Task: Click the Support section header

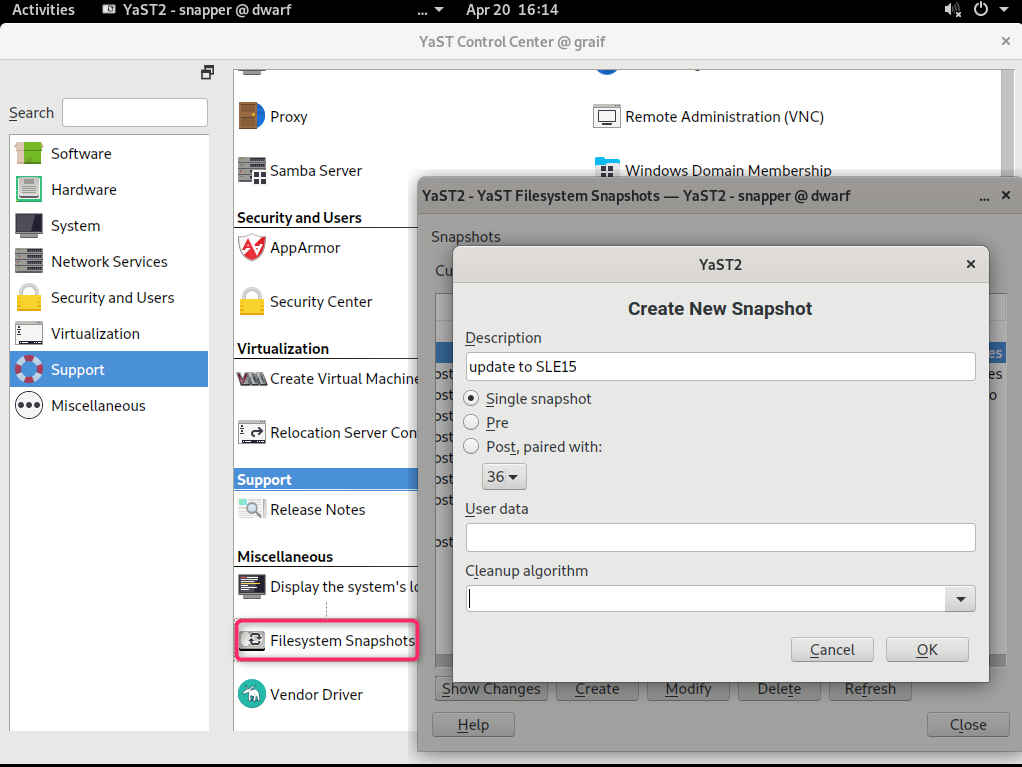Action: point(326,480)
